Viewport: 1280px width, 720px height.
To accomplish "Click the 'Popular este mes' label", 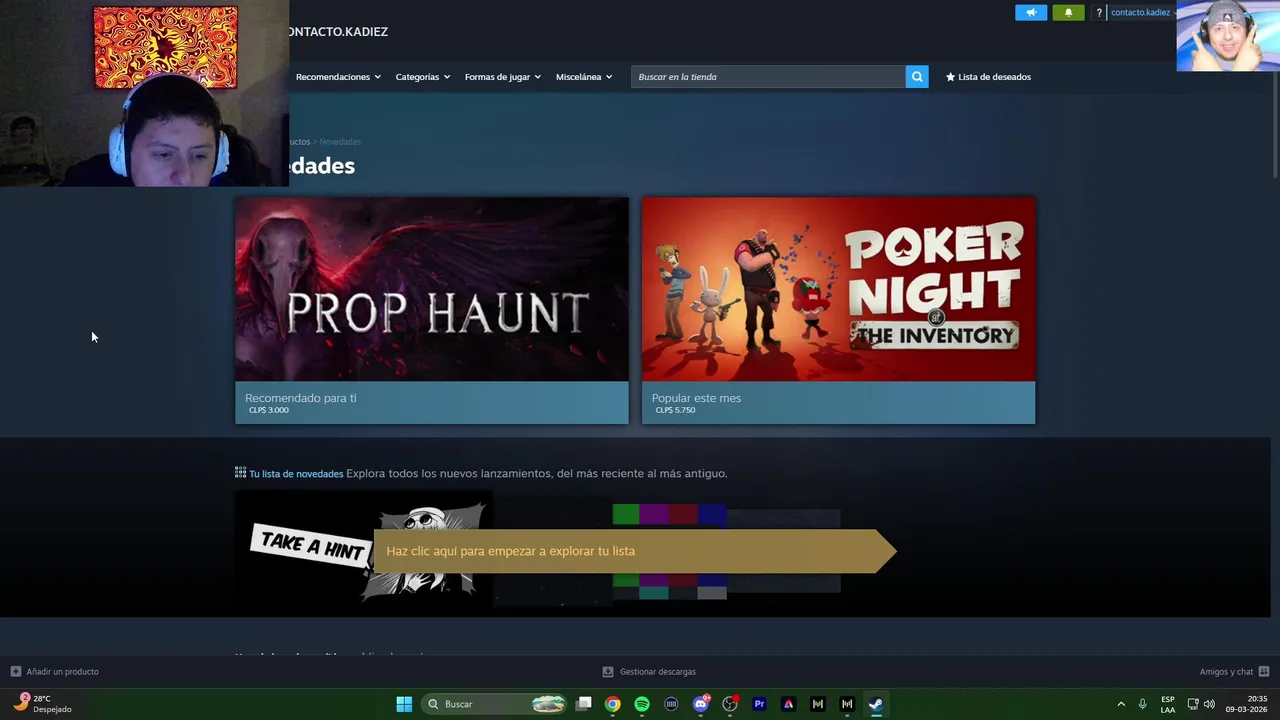I will pos(696,398).
